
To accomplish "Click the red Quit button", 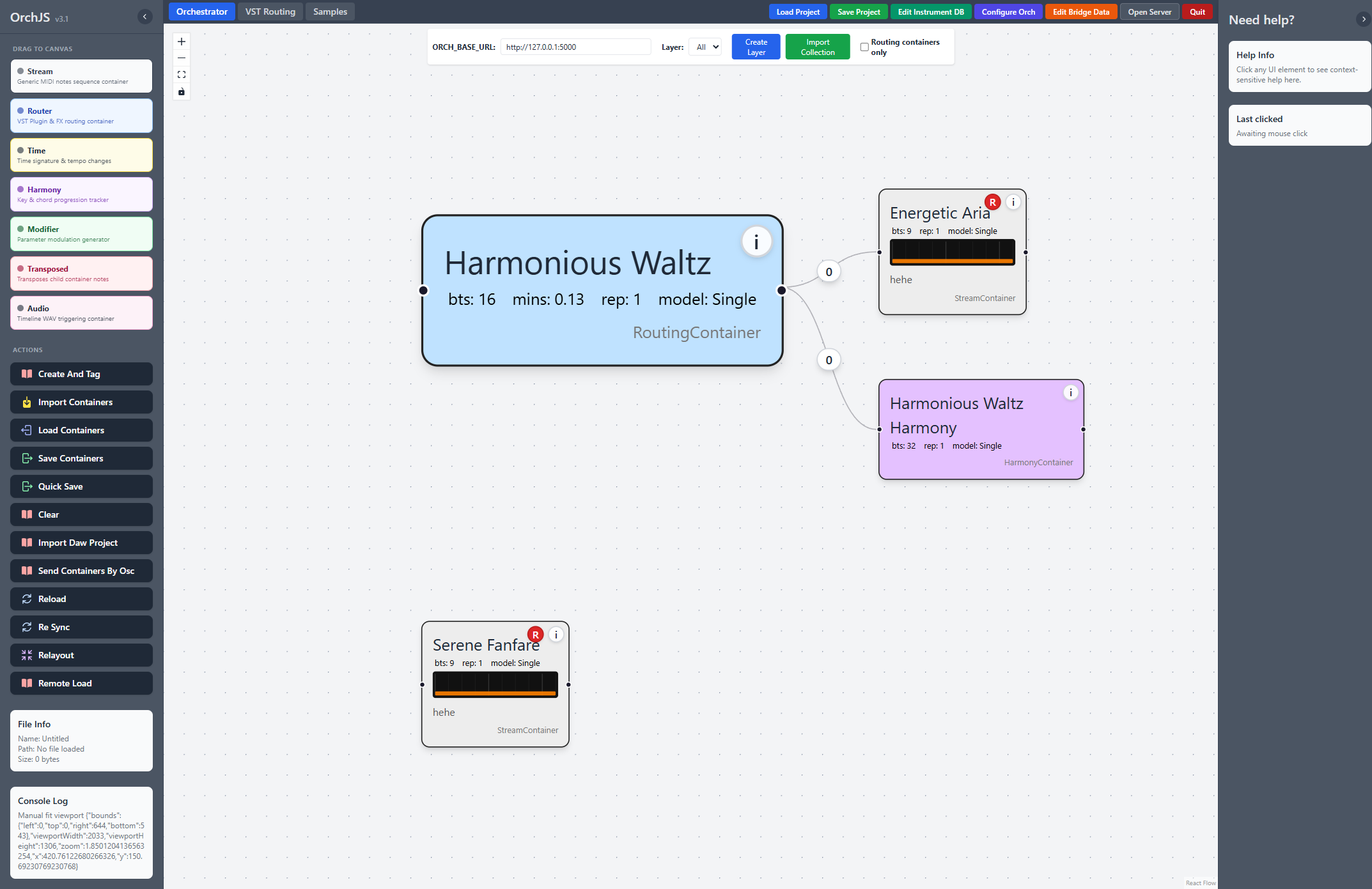I will (1197, 12).
